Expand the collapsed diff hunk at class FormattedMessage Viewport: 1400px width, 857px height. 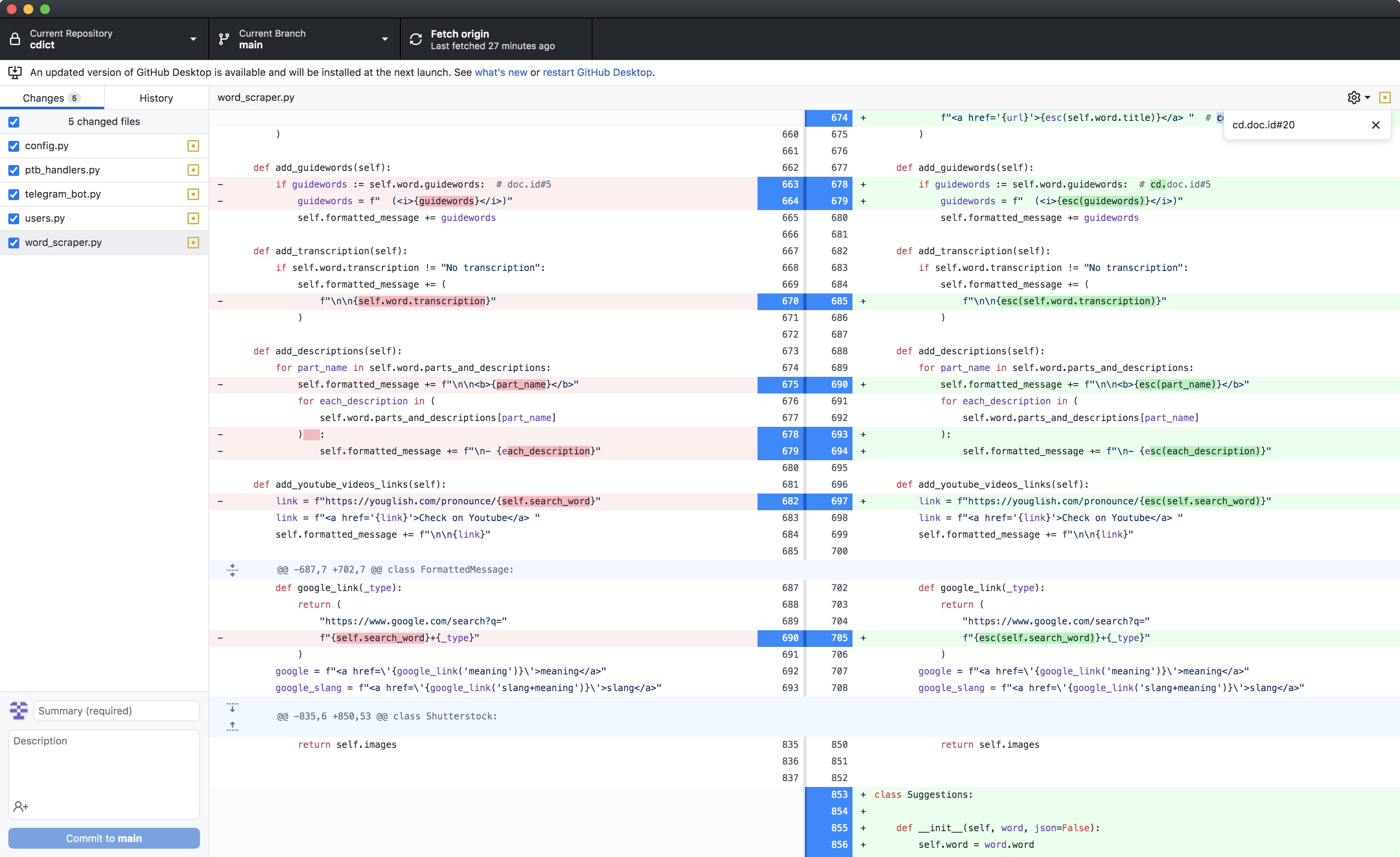pos(232,570)
